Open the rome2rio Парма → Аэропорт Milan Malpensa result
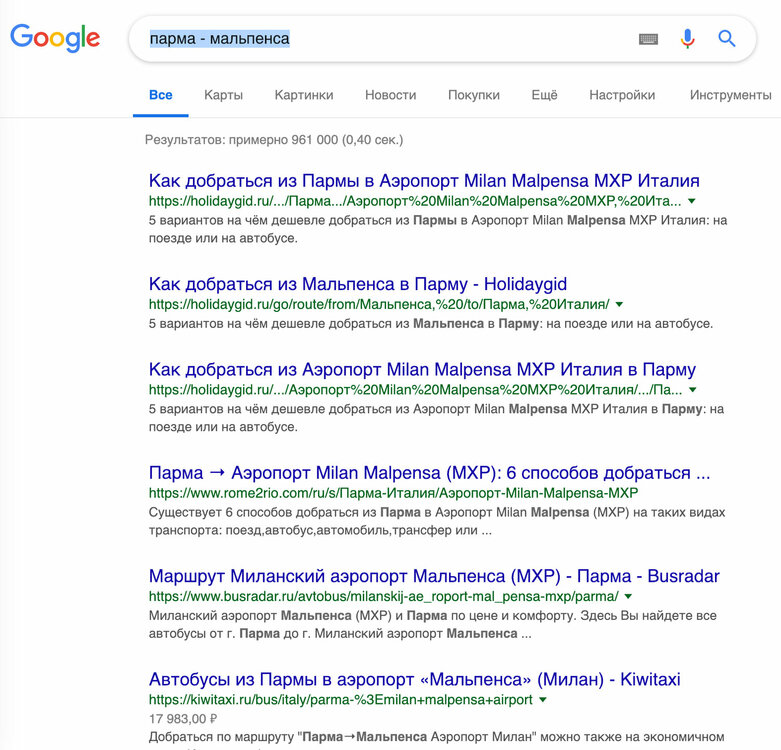 [x=429, y=473]
